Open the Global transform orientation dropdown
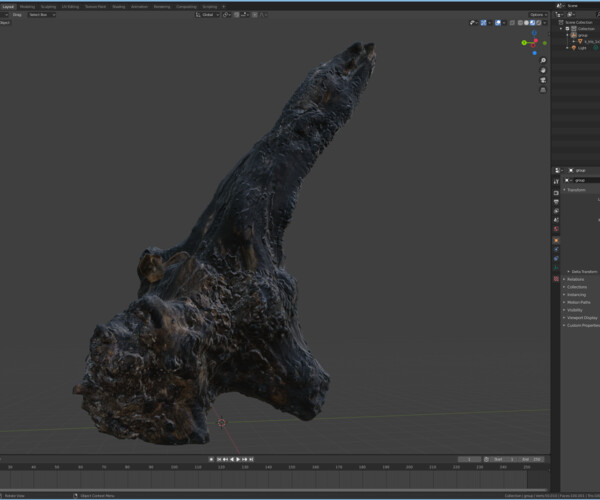Screen dimensions: 600x500 208,15
